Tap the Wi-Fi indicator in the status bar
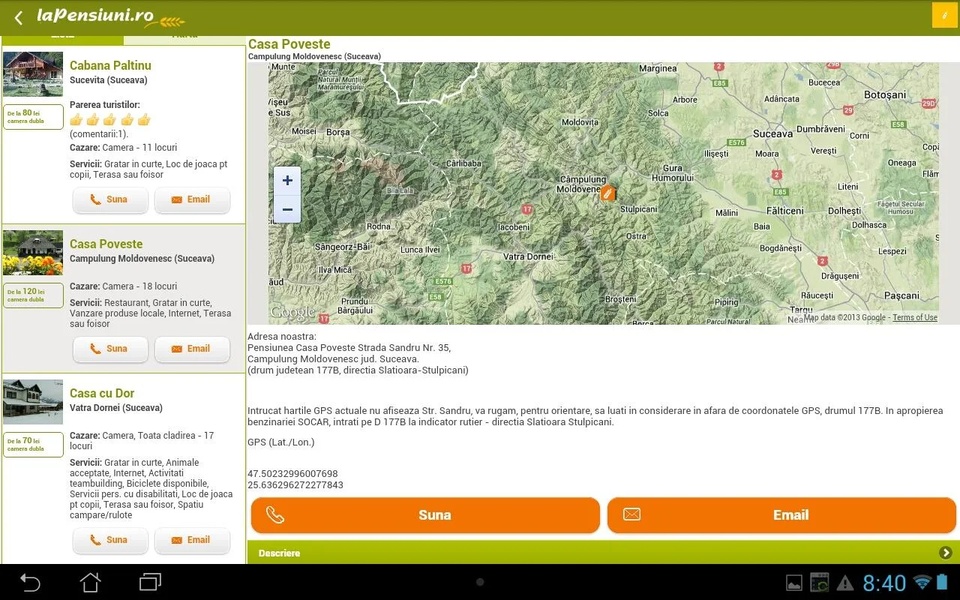The width and height of the screenshot is (960, 600). click(921, 582)
